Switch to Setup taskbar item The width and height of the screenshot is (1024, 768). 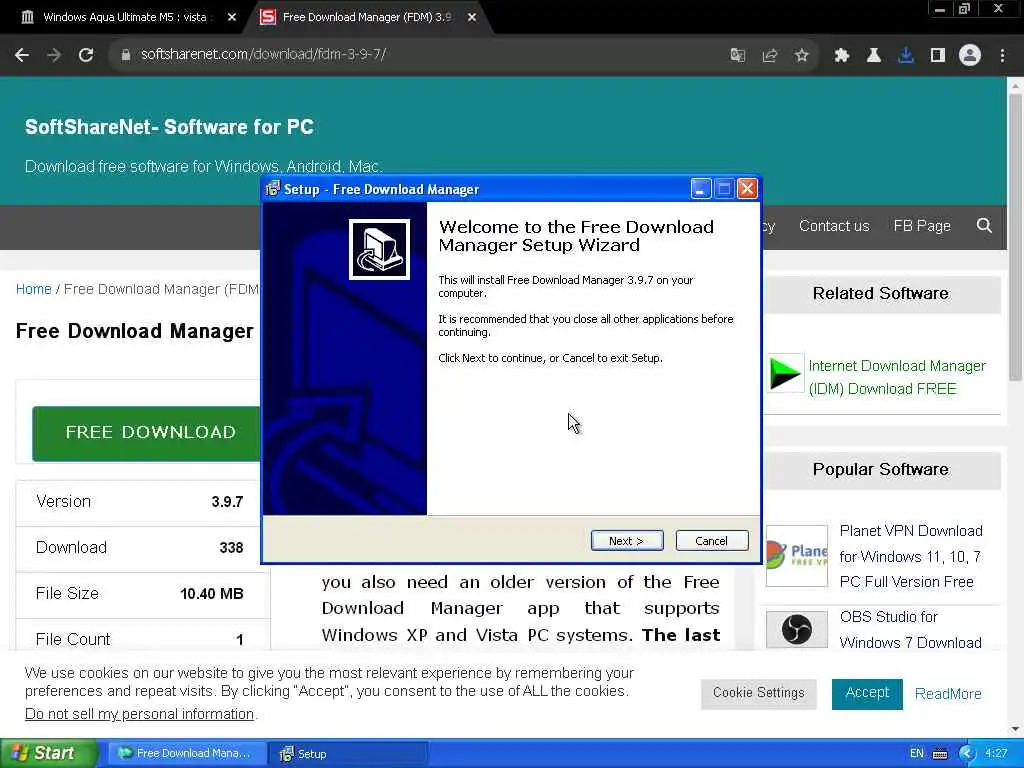(349, 754)
